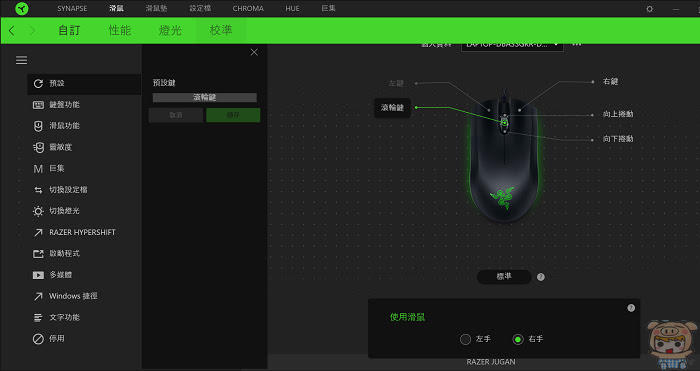Select 向上捲動 scroll up label
Screen dimensions: 700x371
(618, 114)
